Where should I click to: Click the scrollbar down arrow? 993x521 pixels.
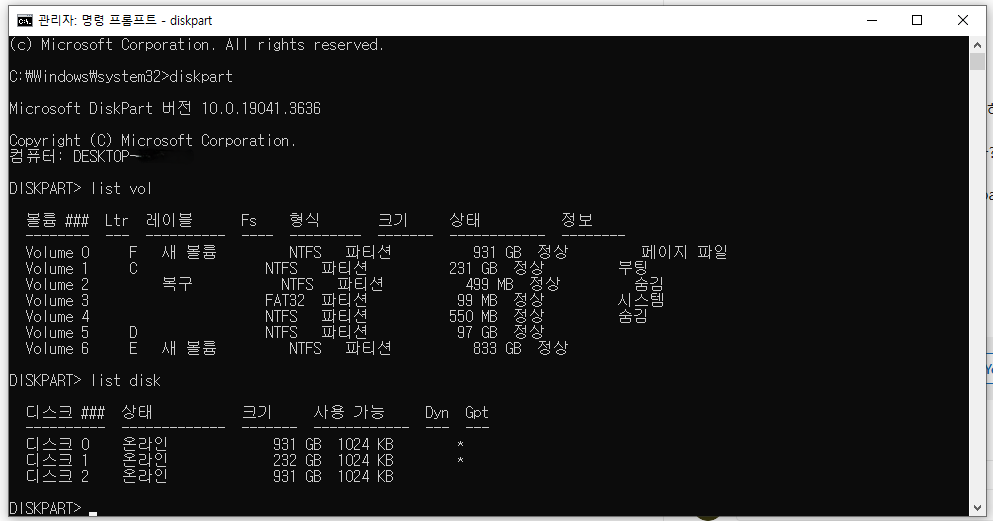click(x=977, y=508)
